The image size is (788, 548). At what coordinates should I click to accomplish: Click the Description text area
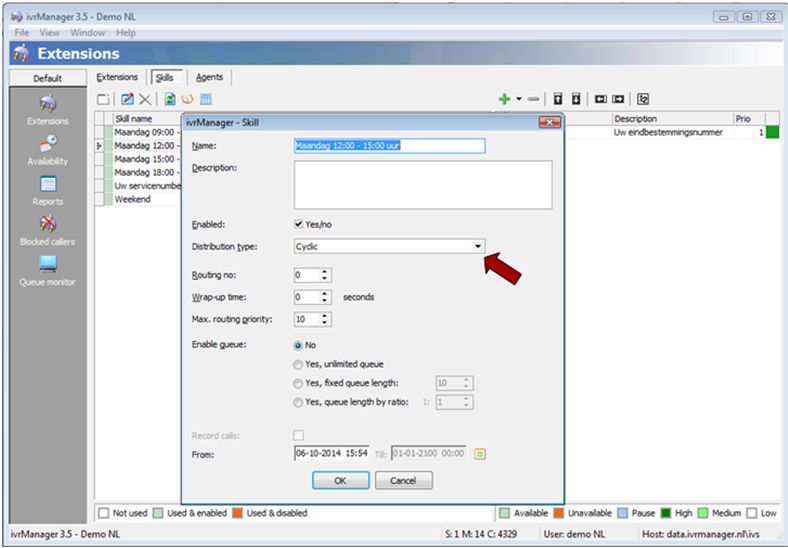[423, 185]
